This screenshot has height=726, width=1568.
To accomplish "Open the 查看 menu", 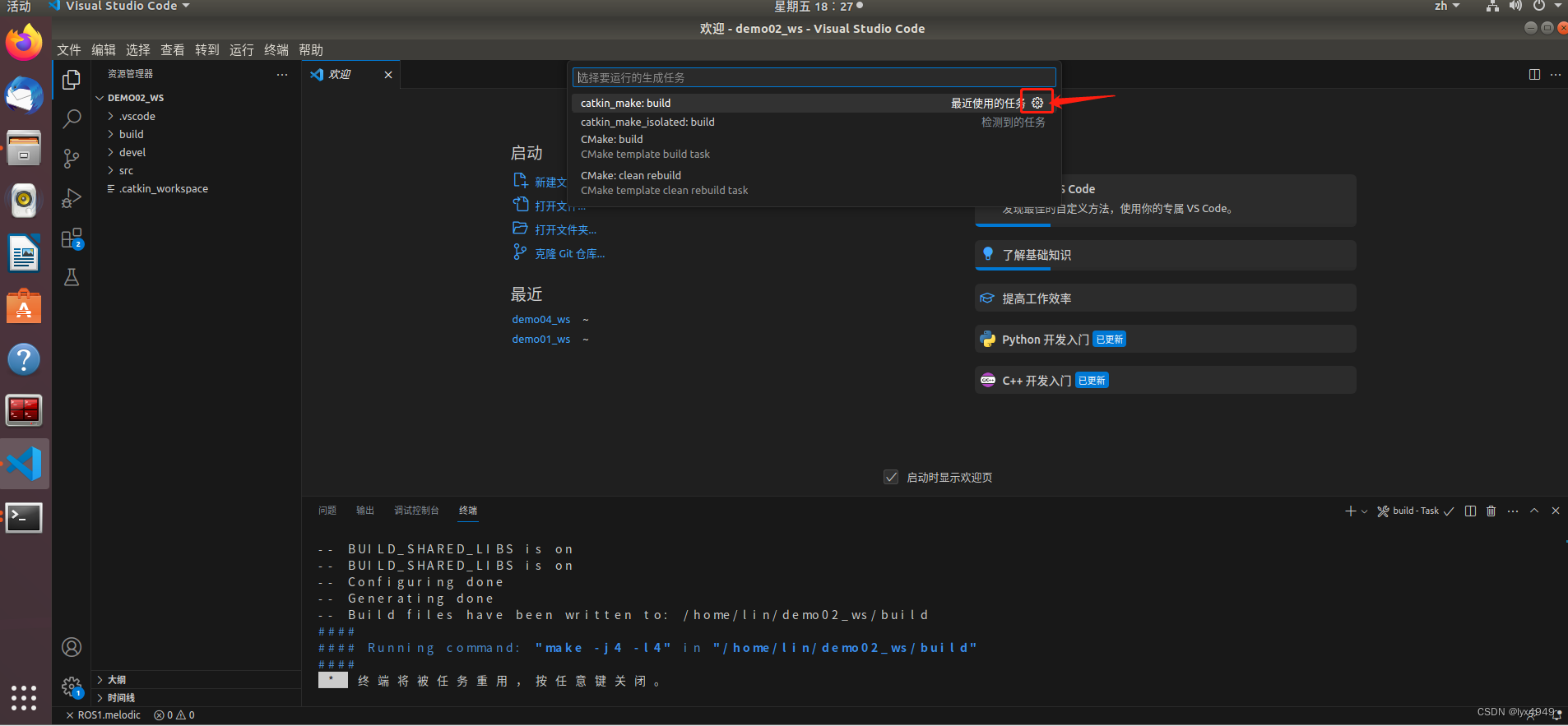I will coord(173,50).
